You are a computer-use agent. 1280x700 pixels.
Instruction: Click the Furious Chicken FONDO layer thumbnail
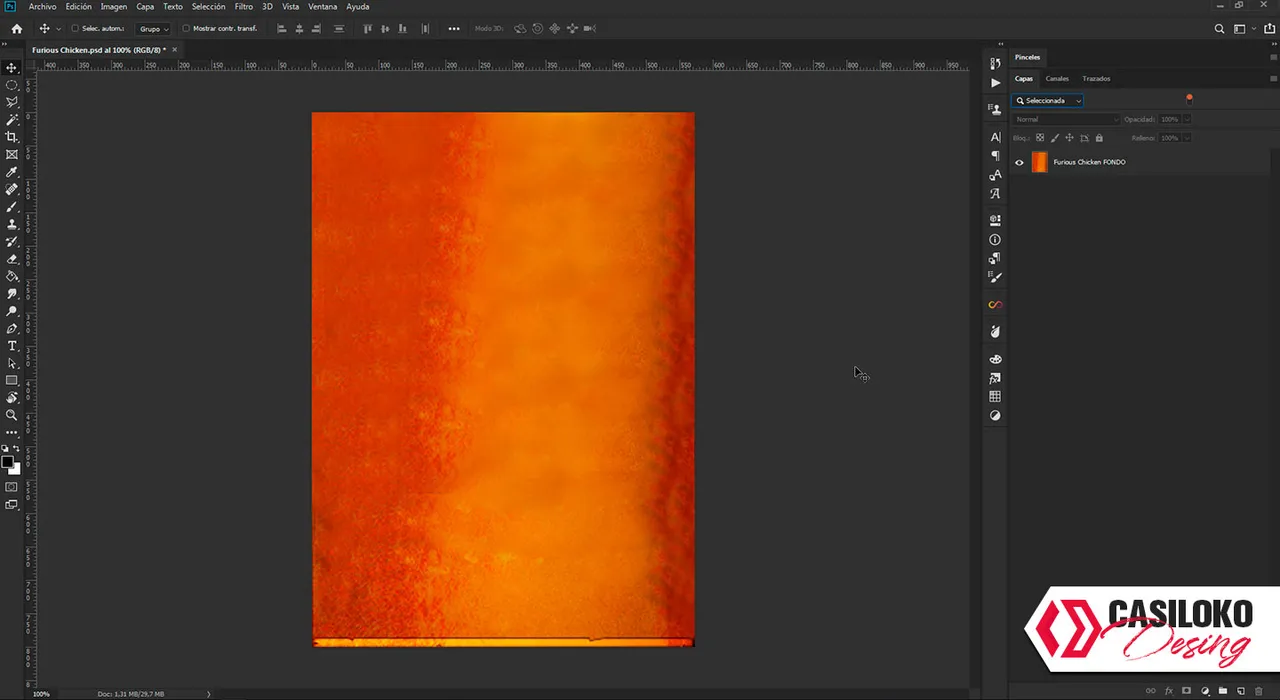1040,162
